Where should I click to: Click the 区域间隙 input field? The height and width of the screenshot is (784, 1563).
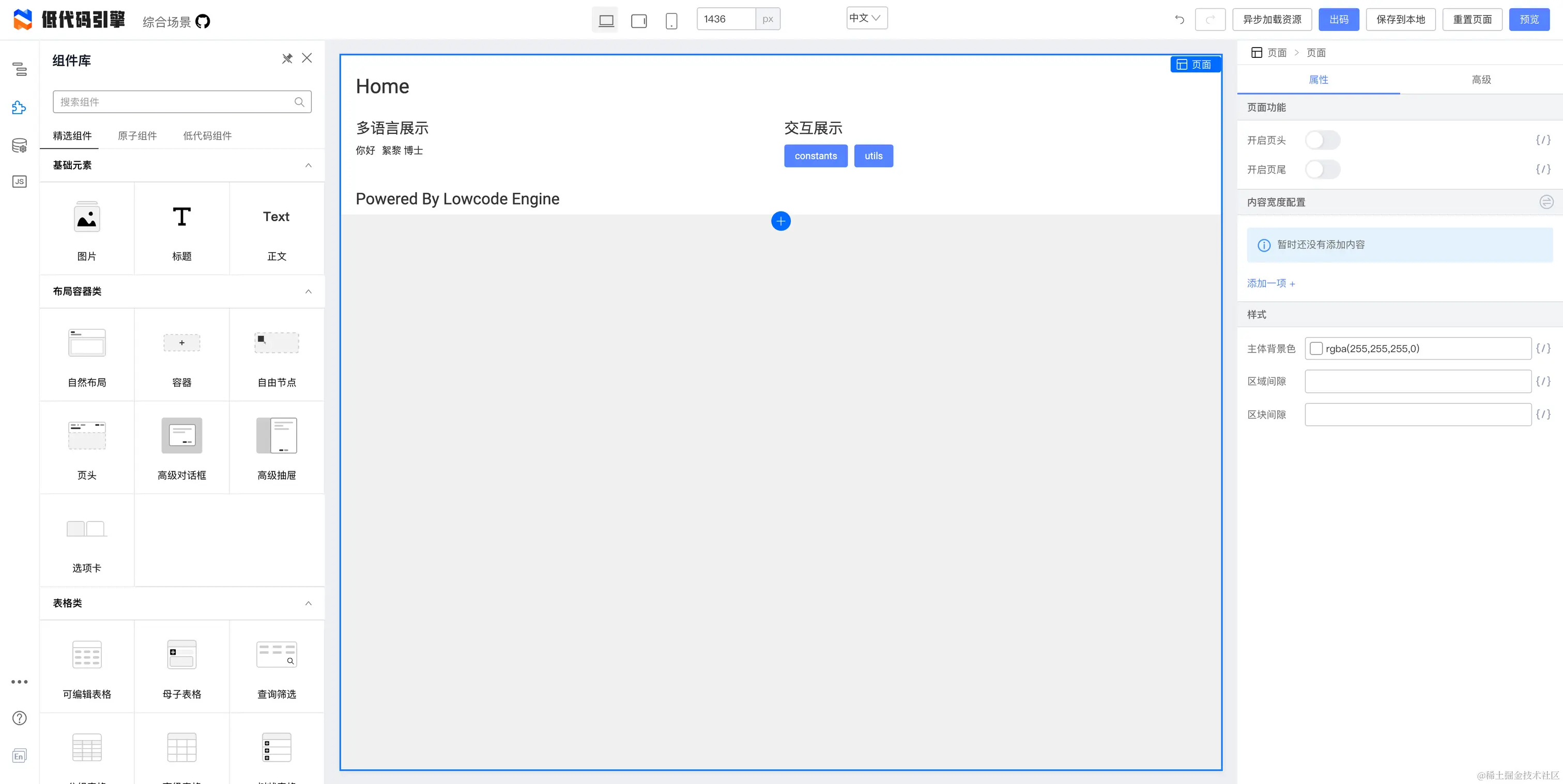(1418, 381)
